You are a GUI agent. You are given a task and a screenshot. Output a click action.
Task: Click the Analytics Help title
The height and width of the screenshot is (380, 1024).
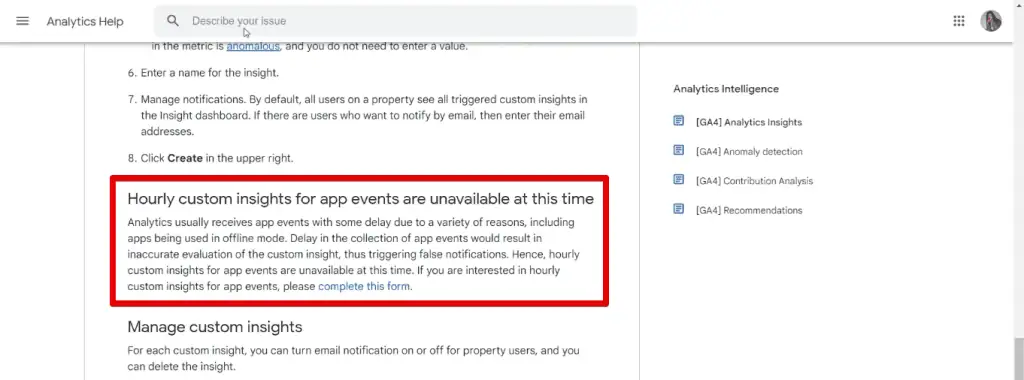pyautogui.click(x=85, y=22)
